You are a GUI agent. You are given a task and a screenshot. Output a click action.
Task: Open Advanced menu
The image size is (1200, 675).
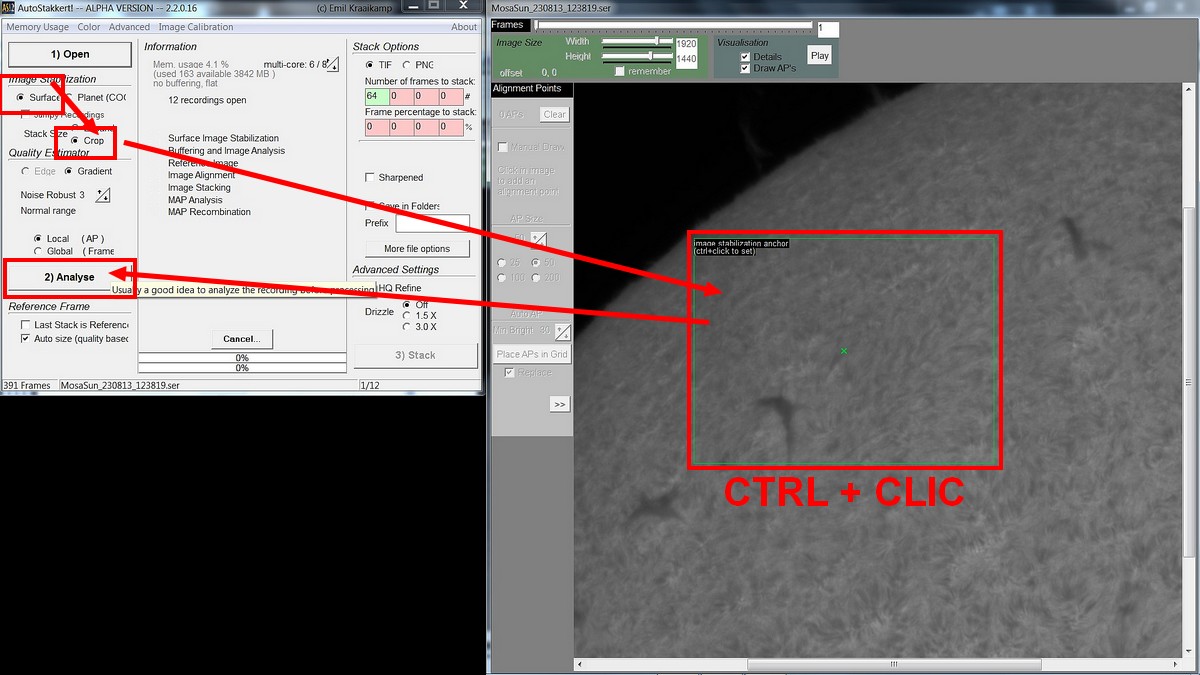129,27
